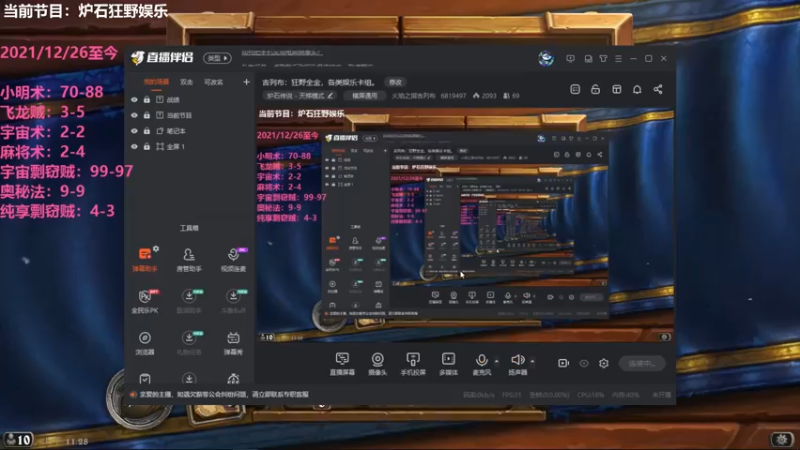Download the 礼物任务 tool
Screen dimensions: 800x450
point(189,342)
